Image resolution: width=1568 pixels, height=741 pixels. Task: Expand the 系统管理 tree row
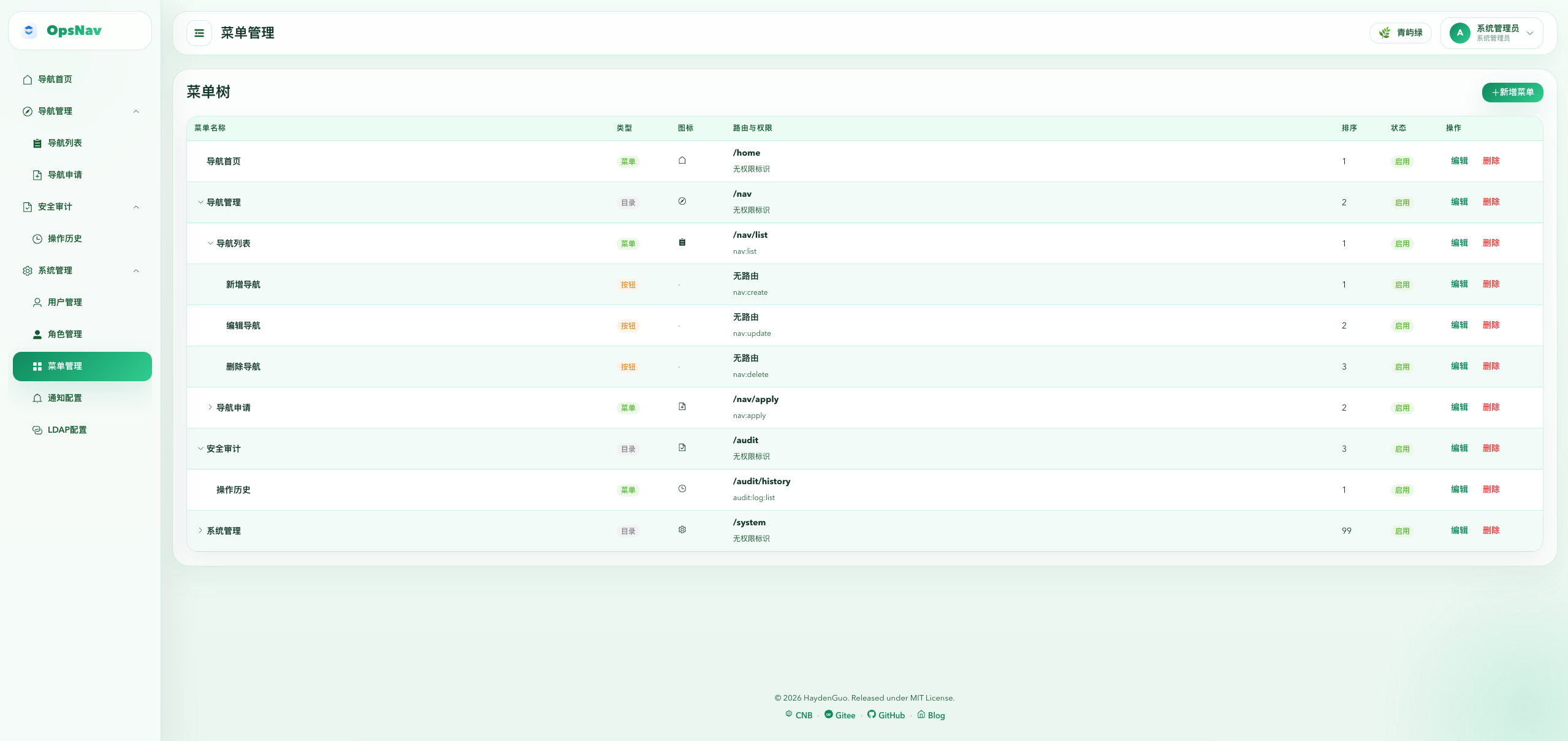(200, 531)
